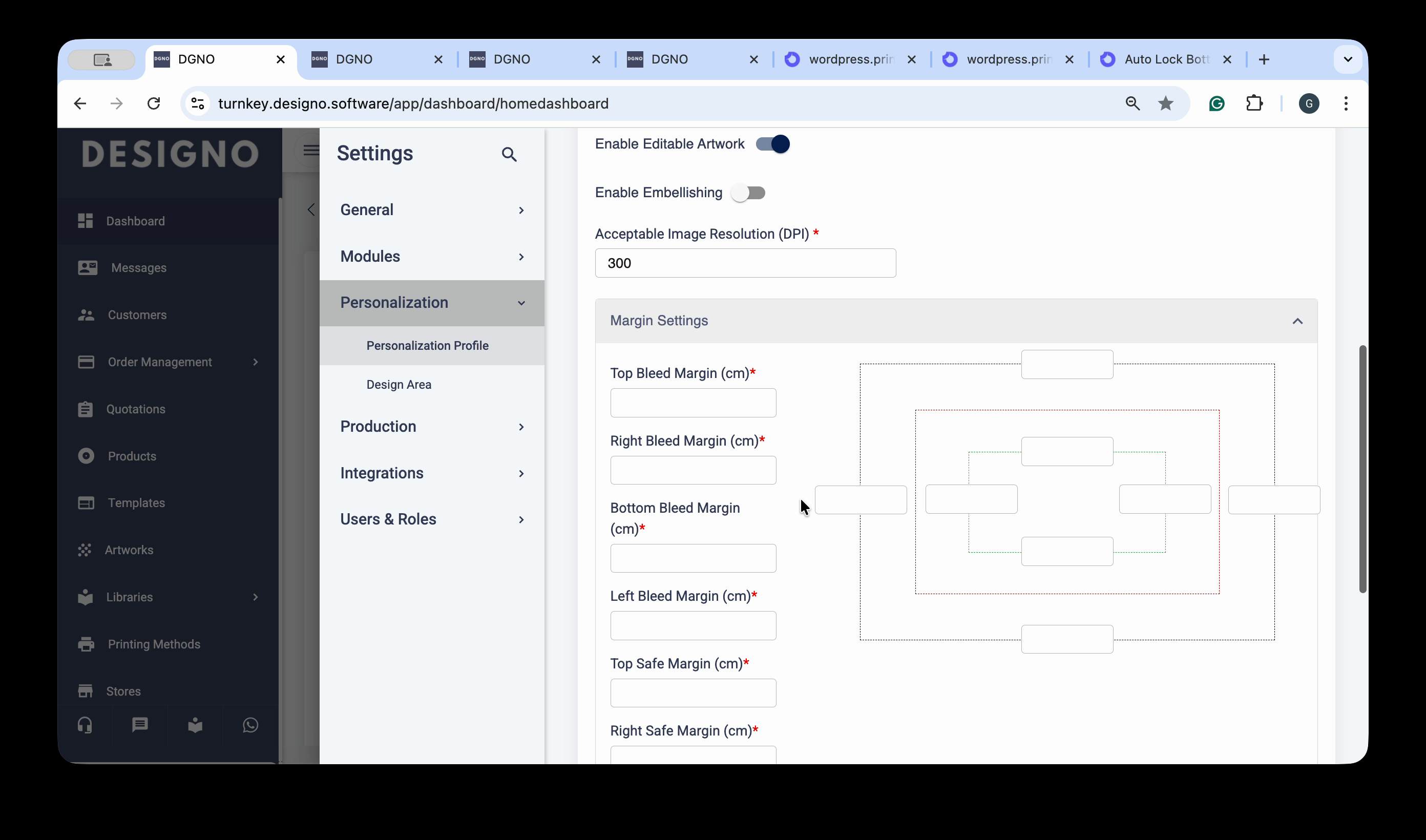Viewport: 1426px width, 840px height.
Task: Open the Customers page link
Action: pos(137,314)
